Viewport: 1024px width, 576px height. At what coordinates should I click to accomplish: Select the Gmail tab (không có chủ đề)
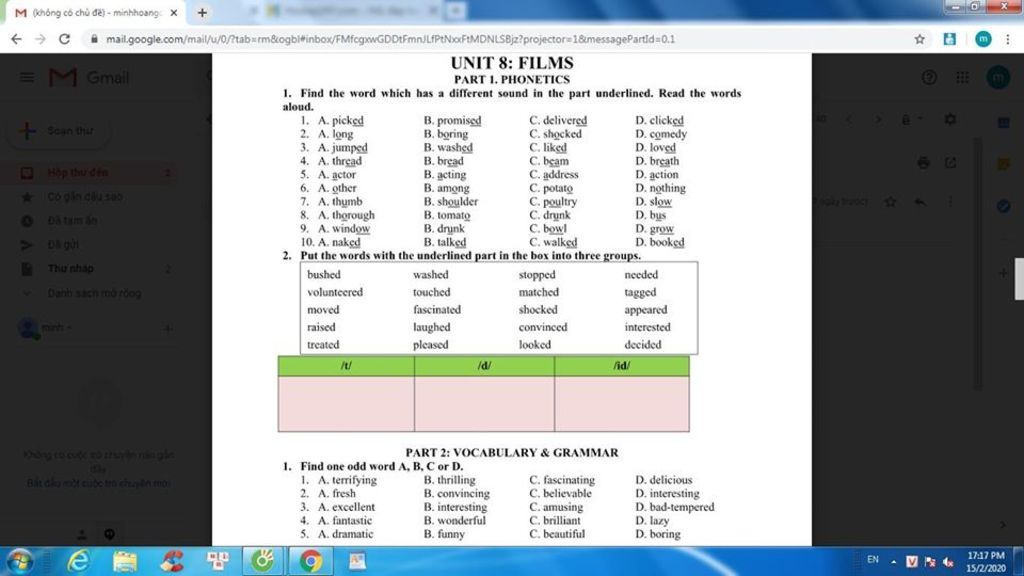[95, 12]
